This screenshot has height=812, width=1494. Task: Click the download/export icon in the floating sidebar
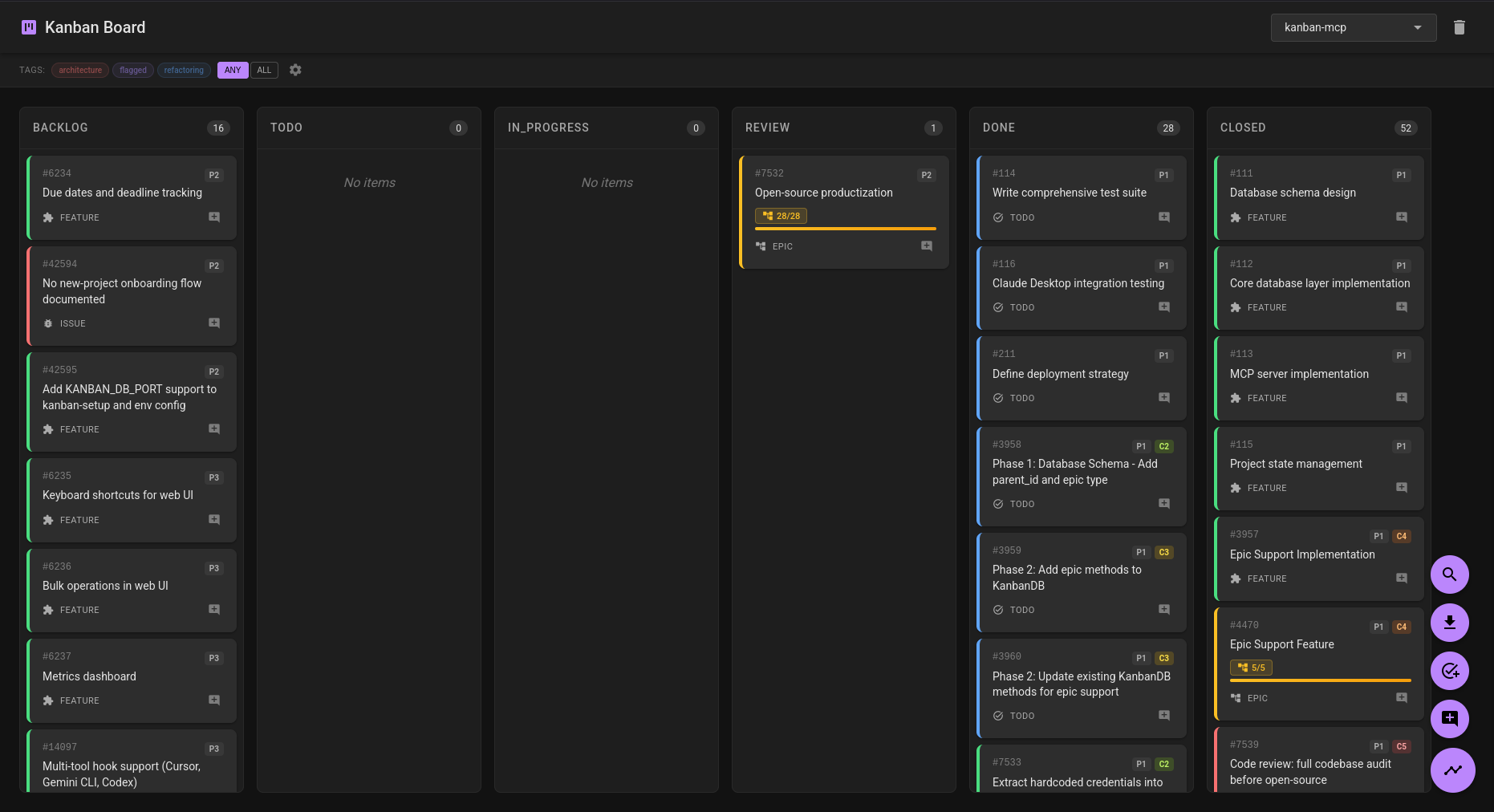(x=1450, y=623)
